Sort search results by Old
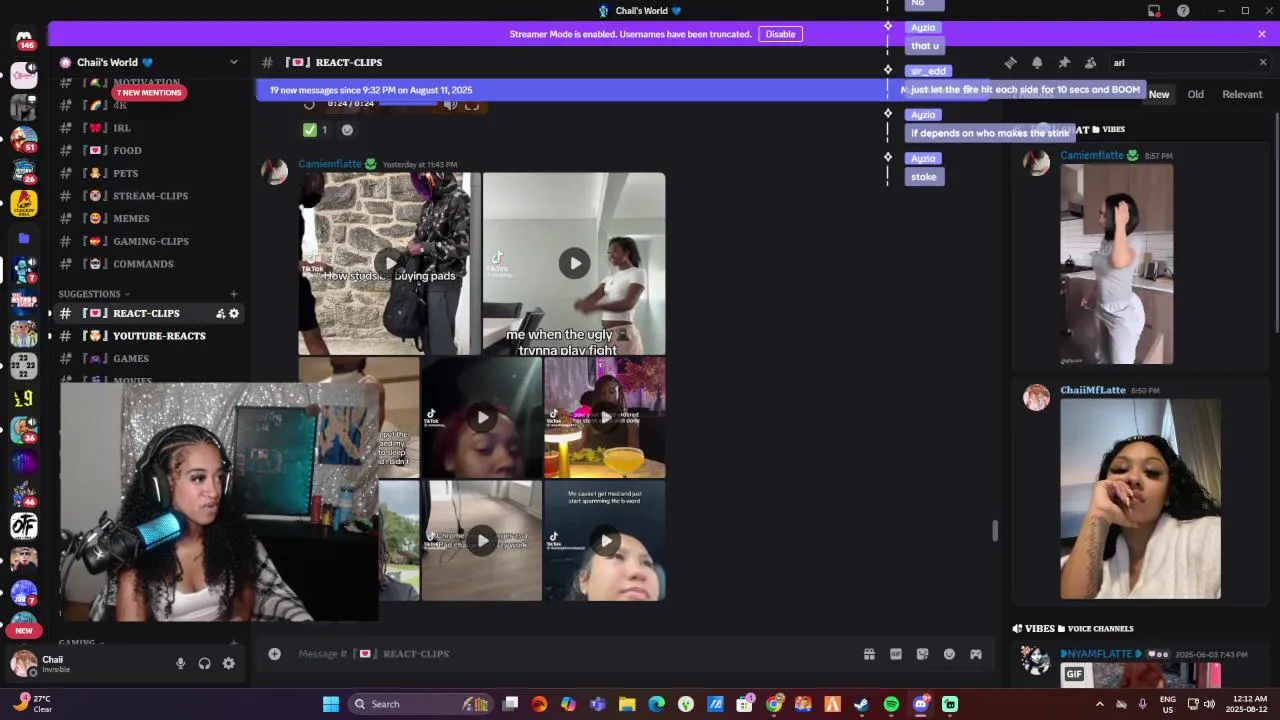The image size is (1280, 720). [x=1195, y=94]
